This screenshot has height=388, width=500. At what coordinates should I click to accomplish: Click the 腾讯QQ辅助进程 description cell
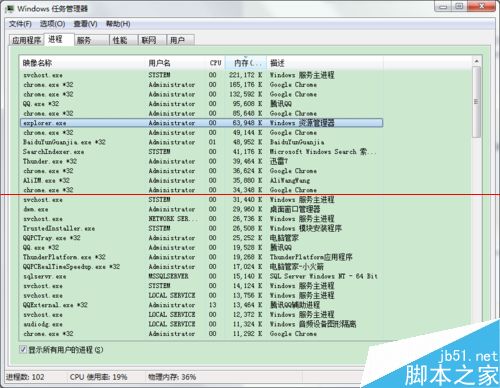pos(294,305)
